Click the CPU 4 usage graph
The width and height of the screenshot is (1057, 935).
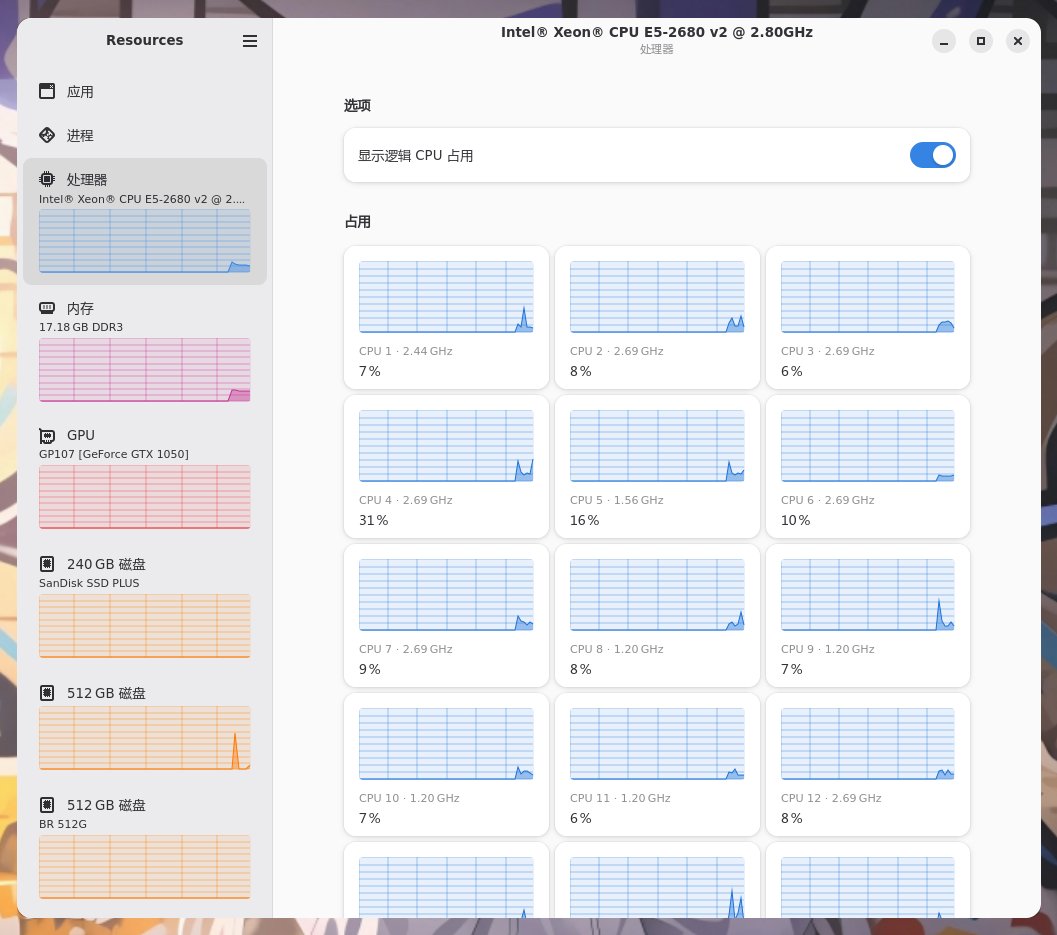446,446
